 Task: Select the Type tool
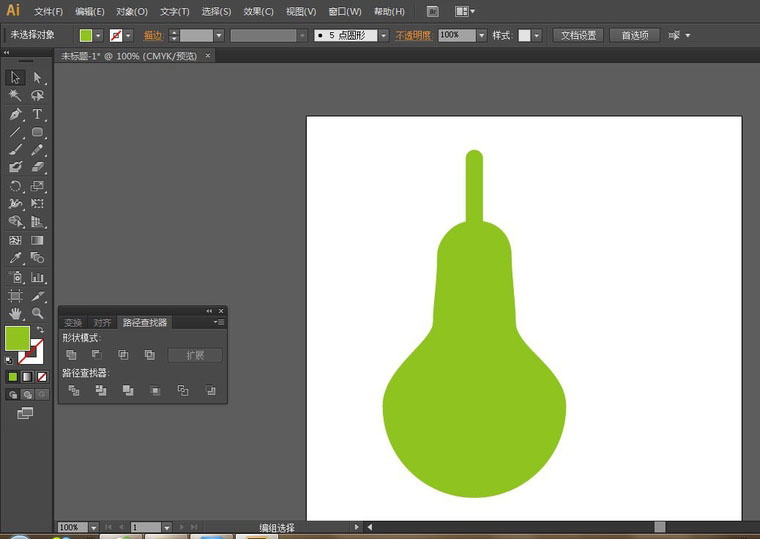(37, 114)
